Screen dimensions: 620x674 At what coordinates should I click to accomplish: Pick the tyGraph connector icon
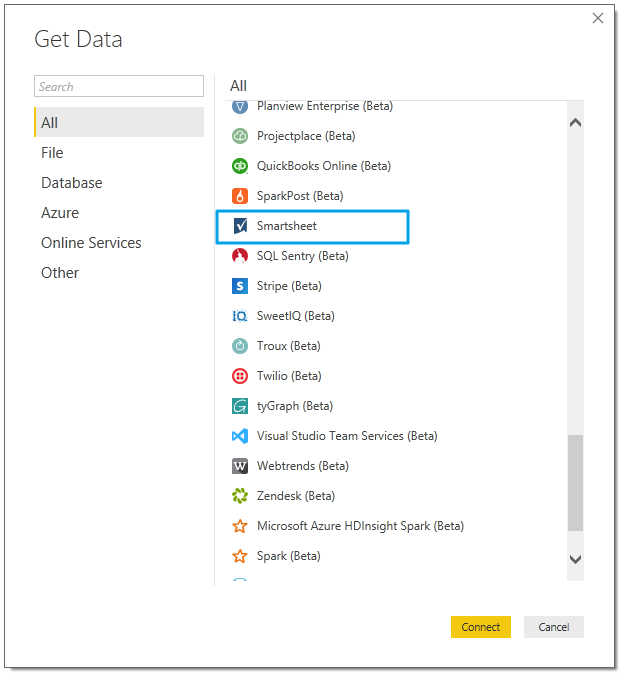pos(240,406)
